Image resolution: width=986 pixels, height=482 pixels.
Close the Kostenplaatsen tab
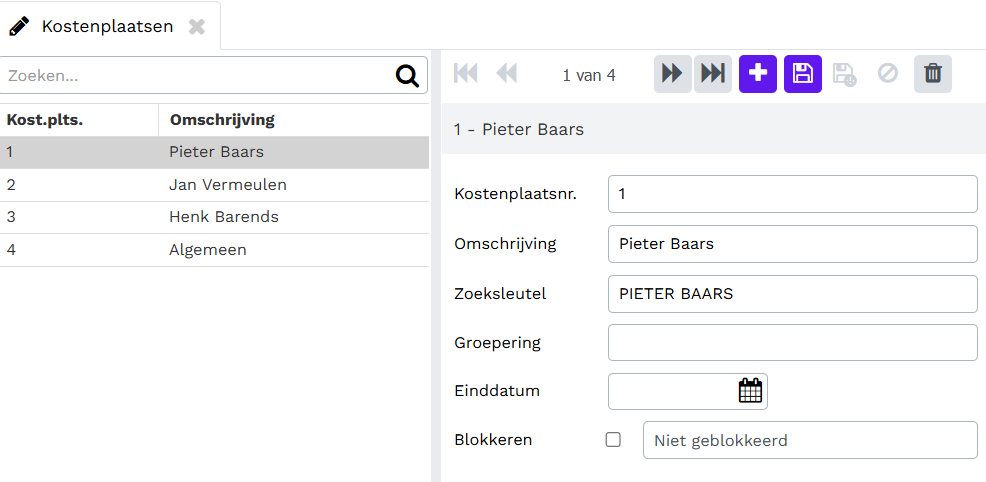[x=197, y=26]
